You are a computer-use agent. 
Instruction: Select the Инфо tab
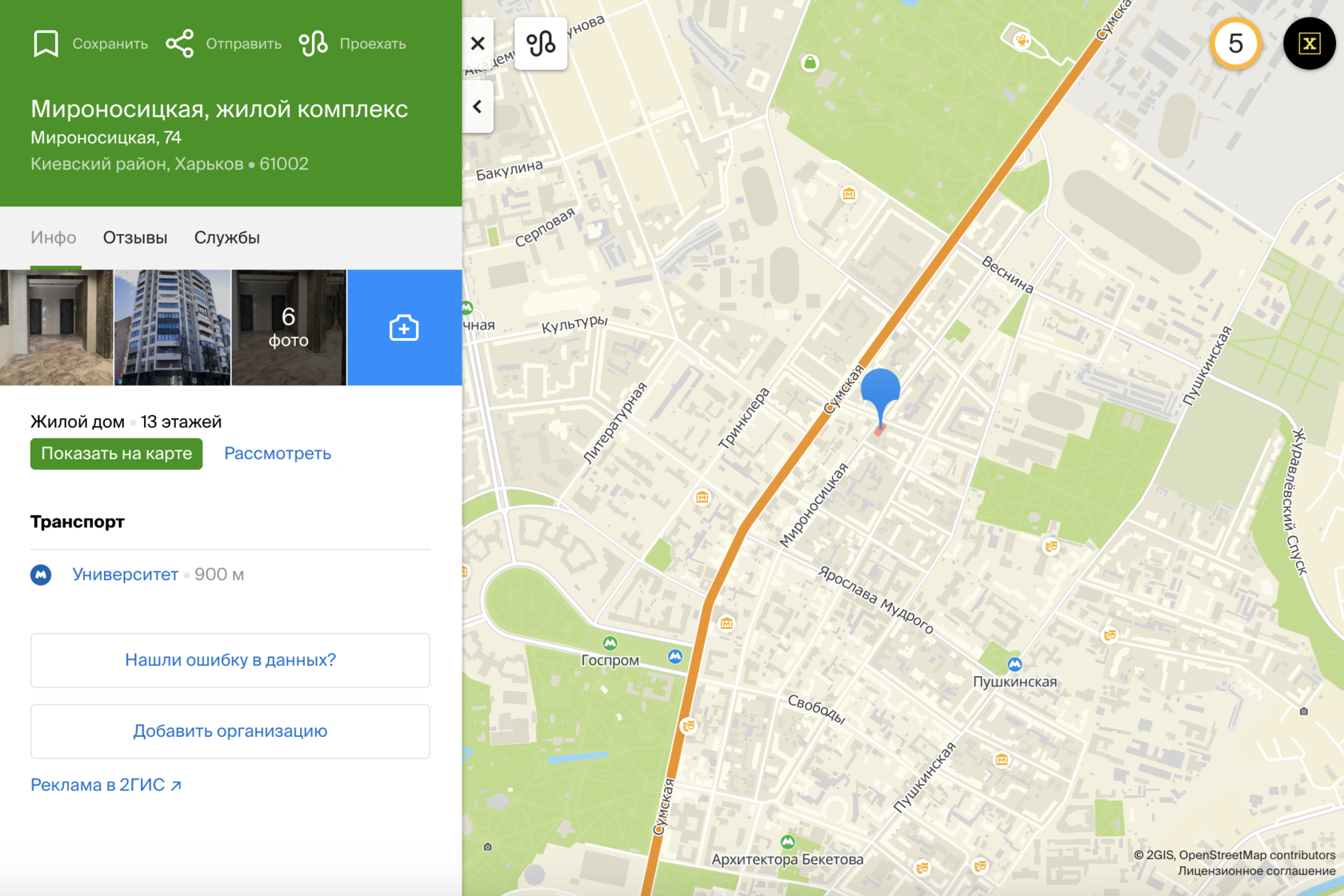point(54,238)
